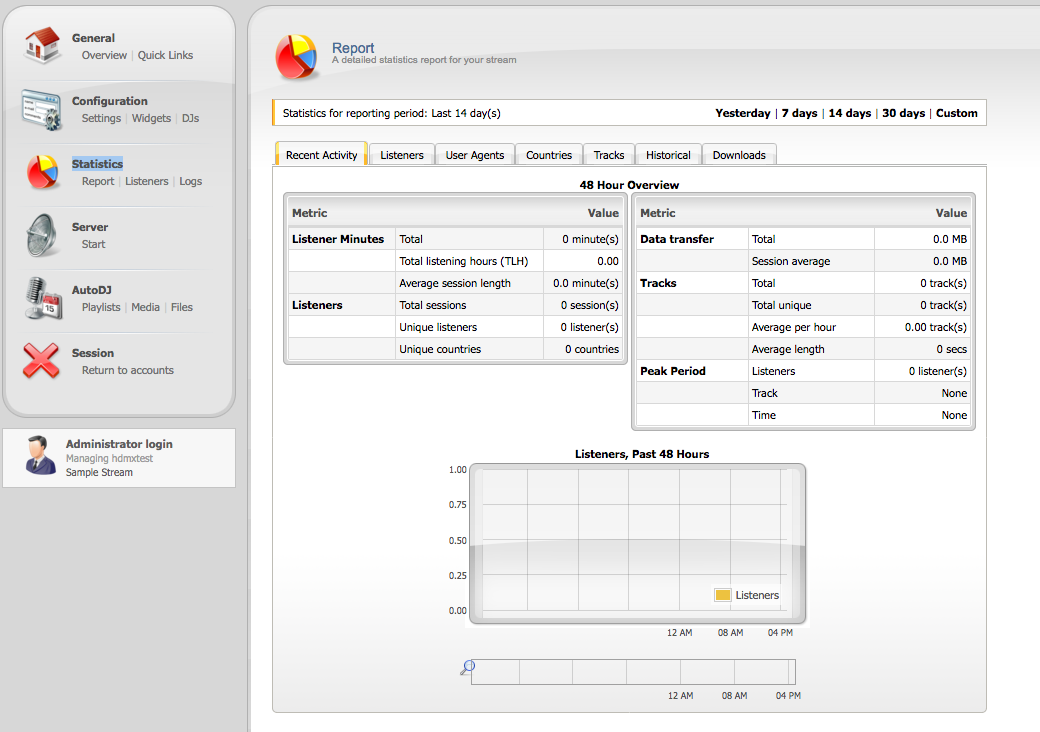Choose the Custom reporting period
This screenshot has width=1040, height=732.
click(957, 113)
